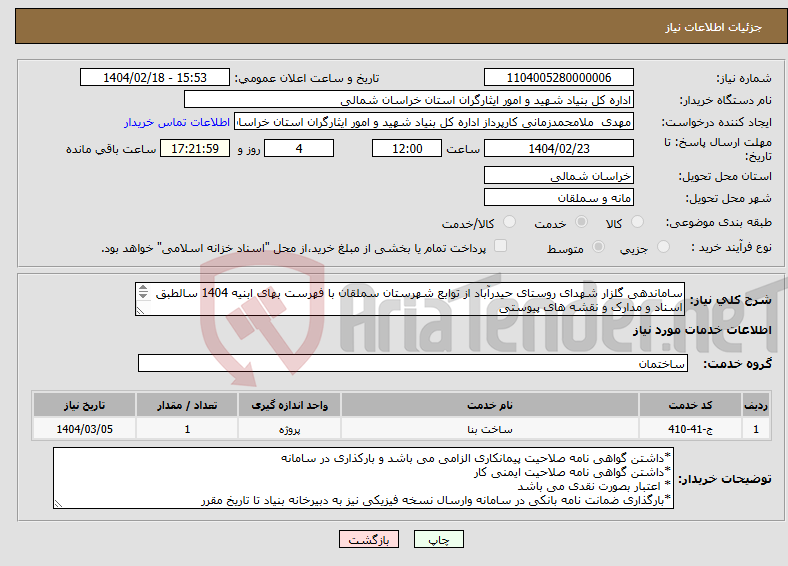Image resolution: width=788 pixels, height=566 pixels.
Task: Click the شرح کلی نیاز description textarea
Action: 410,299
